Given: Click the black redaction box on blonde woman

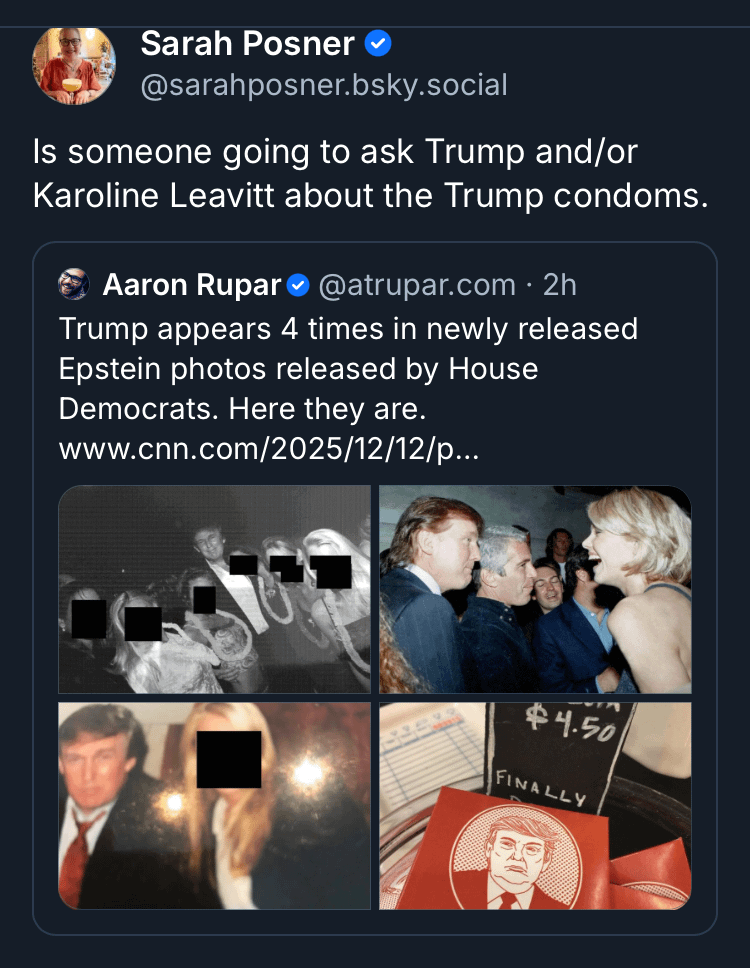Looking at the screenshot, I should click(229, 759).
